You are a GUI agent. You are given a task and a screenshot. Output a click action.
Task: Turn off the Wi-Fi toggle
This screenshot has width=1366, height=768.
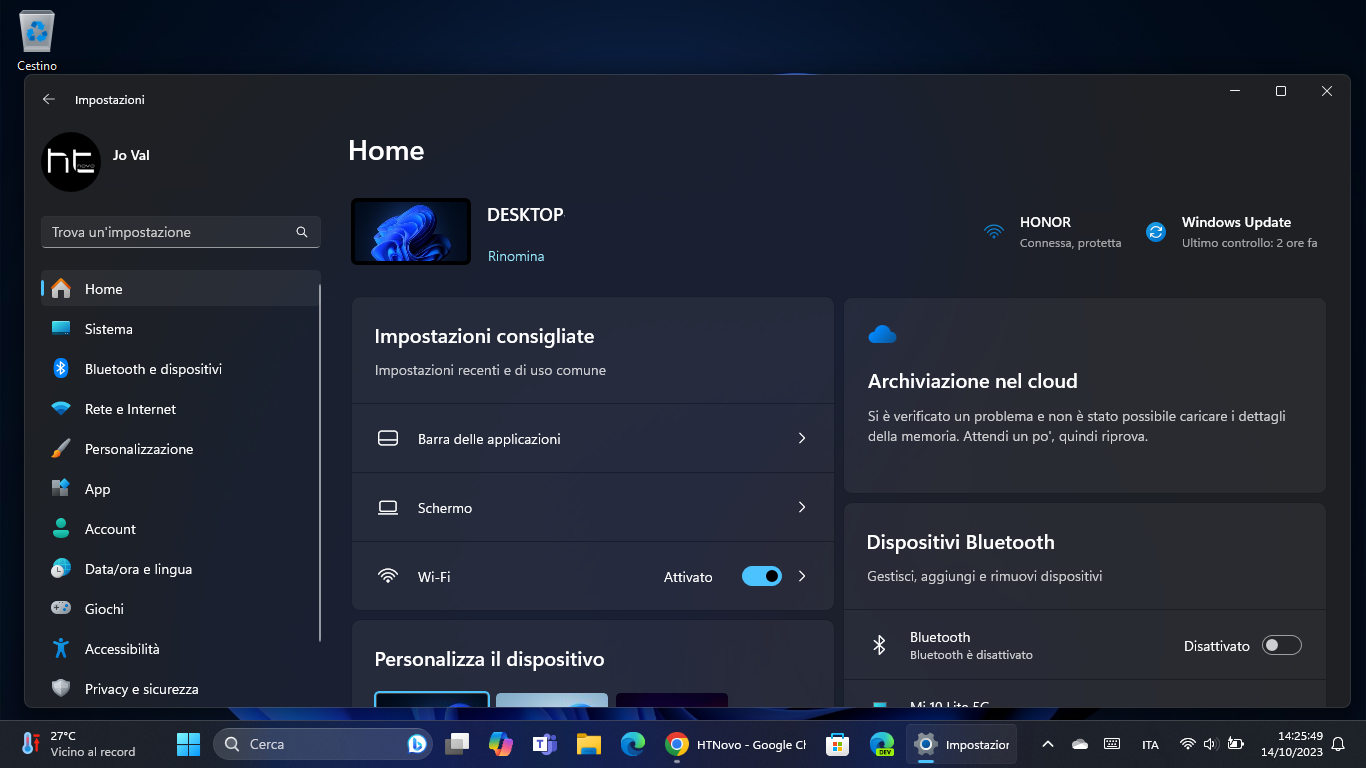click(x=762, y=576)
